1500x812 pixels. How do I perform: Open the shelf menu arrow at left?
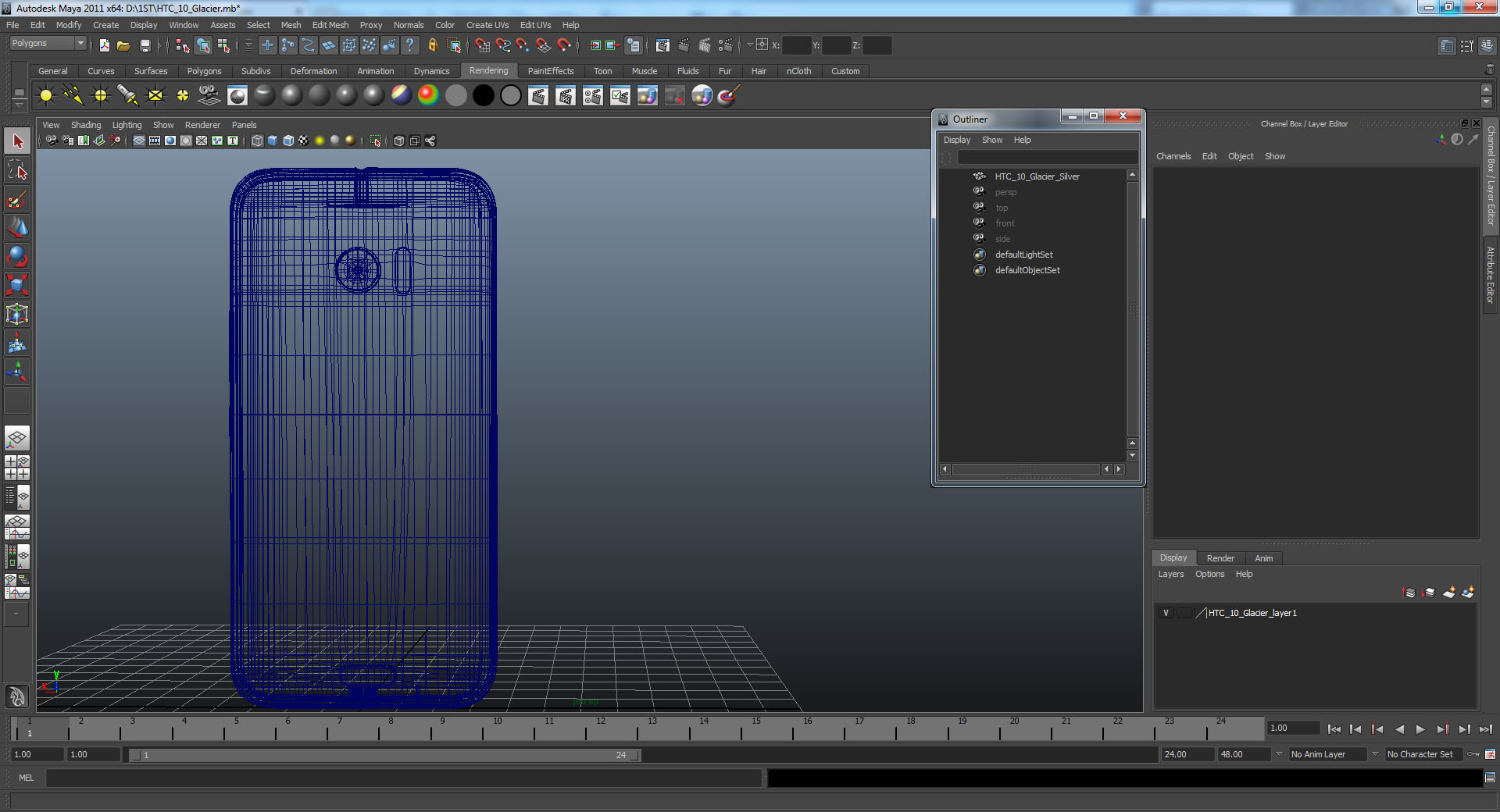point(19,105)
